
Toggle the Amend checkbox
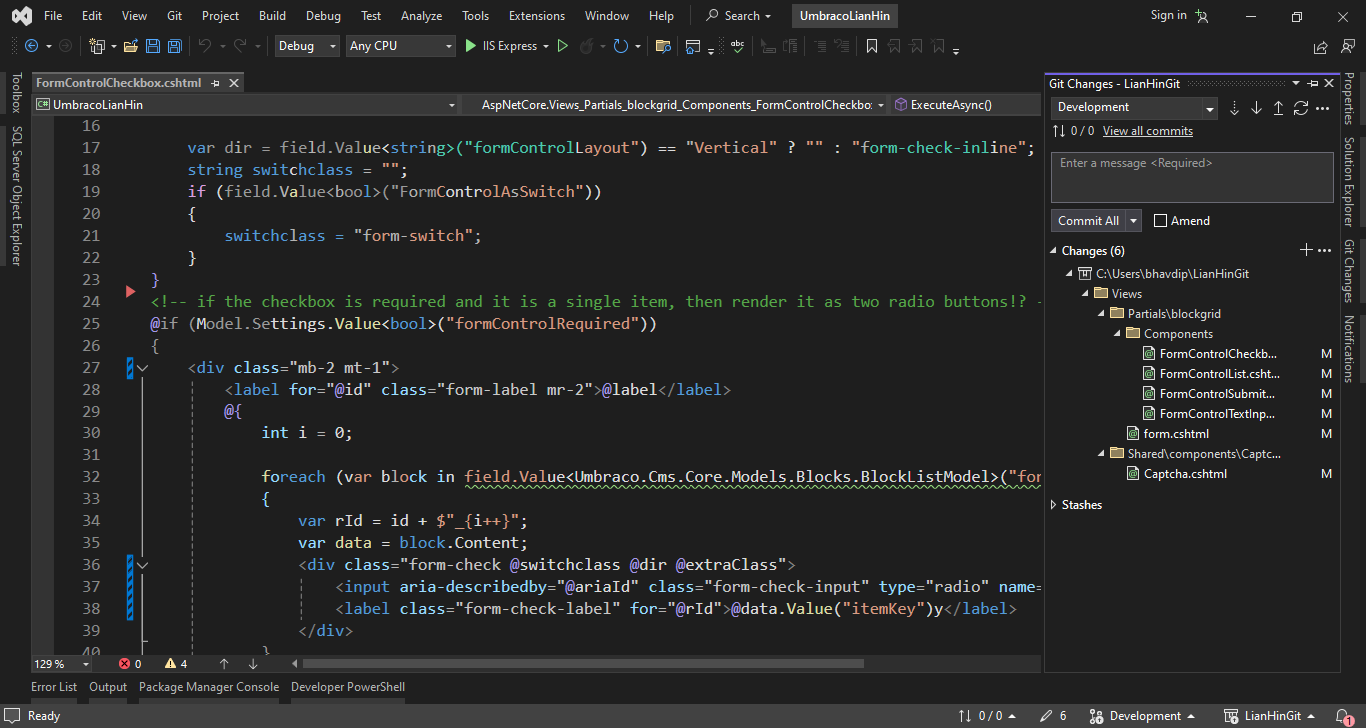pyautogui.click(x=1160, y=221)
